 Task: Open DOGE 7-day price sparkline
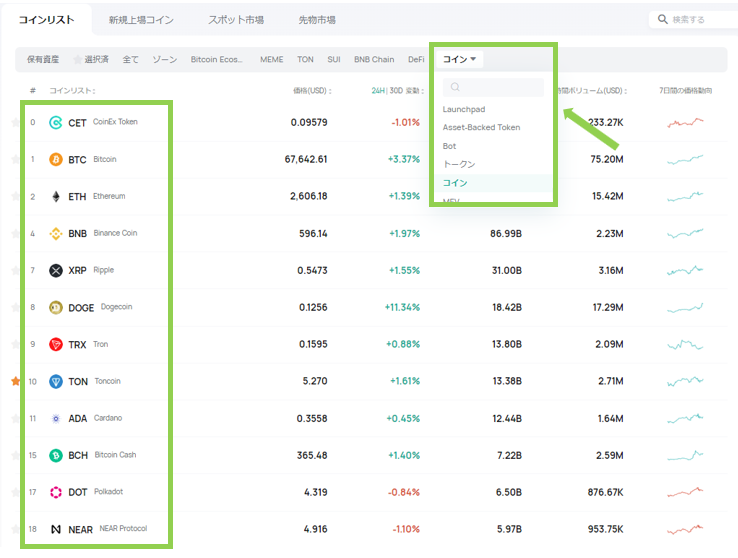(x=685, y=307)
